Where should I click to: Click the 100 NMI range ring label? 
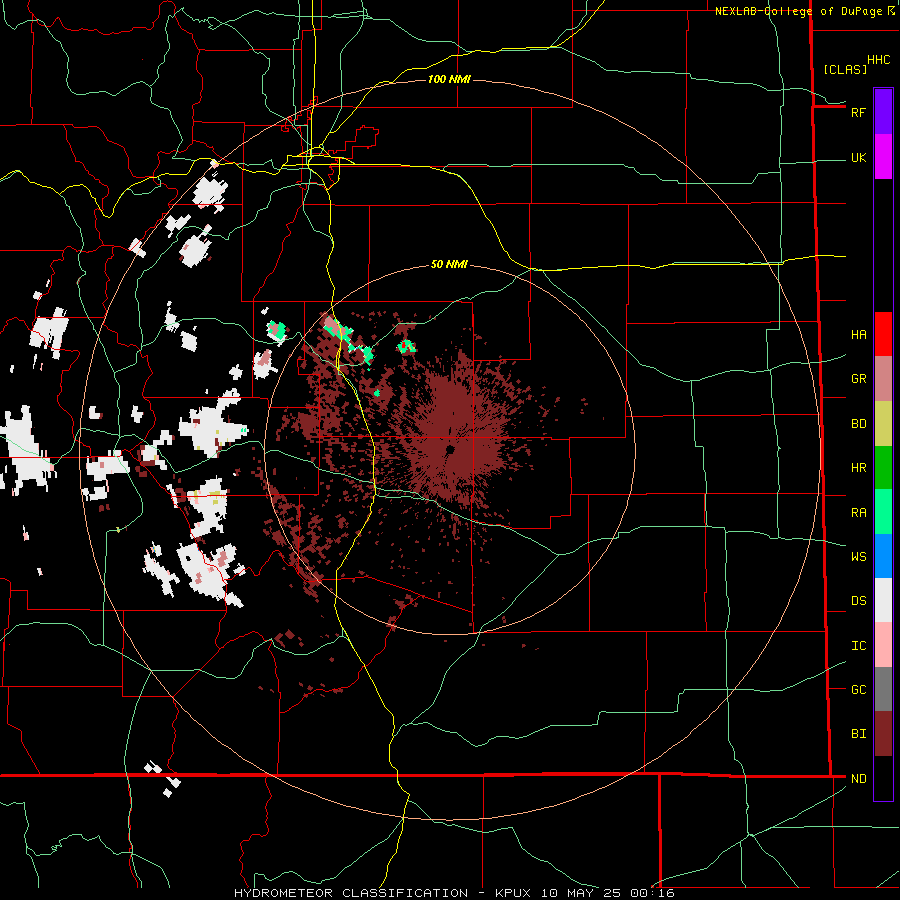pos(449,79)
